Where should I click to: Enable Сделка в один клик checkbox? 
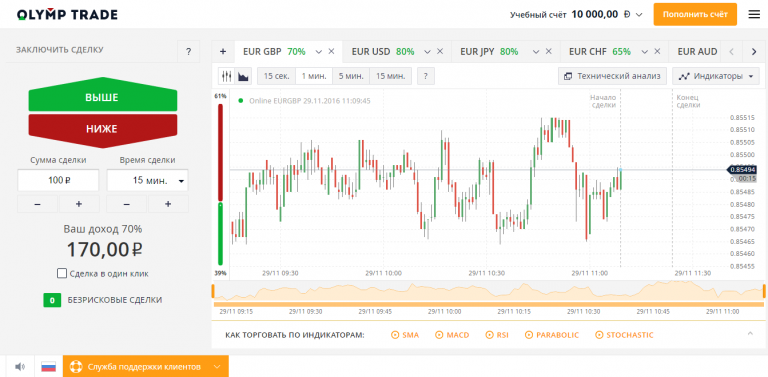click(x=62, y=274)
